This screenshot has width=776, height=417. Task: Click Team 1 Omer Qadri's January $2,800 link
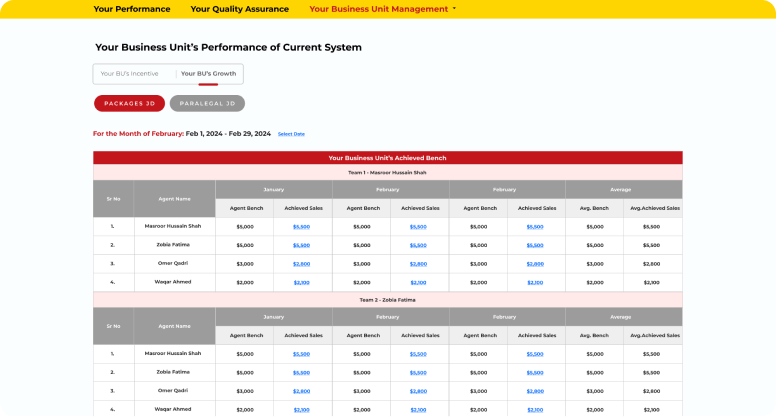[302, 264]
